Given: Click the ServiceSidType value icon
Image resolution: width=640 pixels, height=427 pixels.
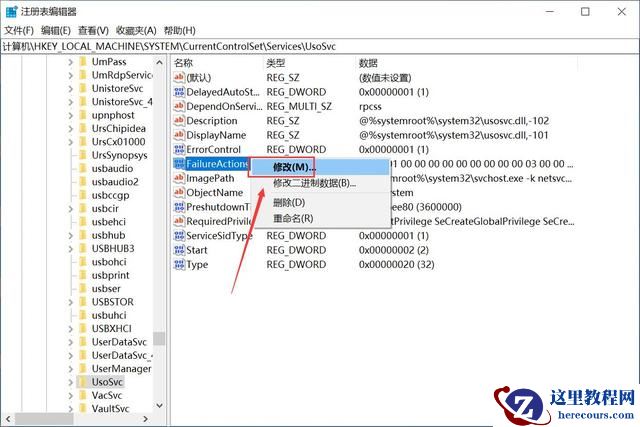Looking at the screenshot, I should coord(179,236).
